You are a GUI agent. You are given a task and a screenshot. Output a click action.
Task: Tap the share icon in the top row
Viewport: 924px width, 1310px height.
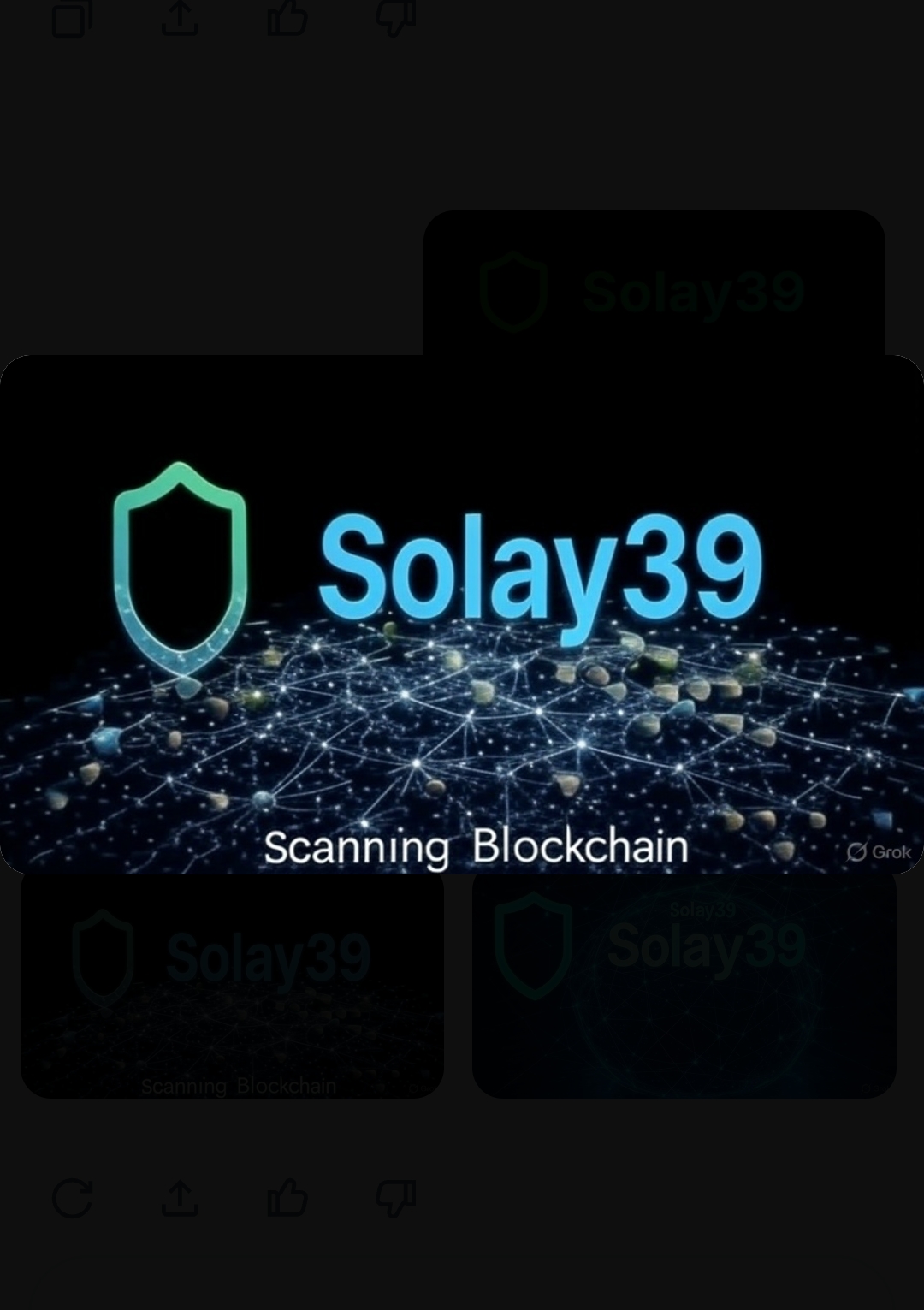(x=180, y=17)
